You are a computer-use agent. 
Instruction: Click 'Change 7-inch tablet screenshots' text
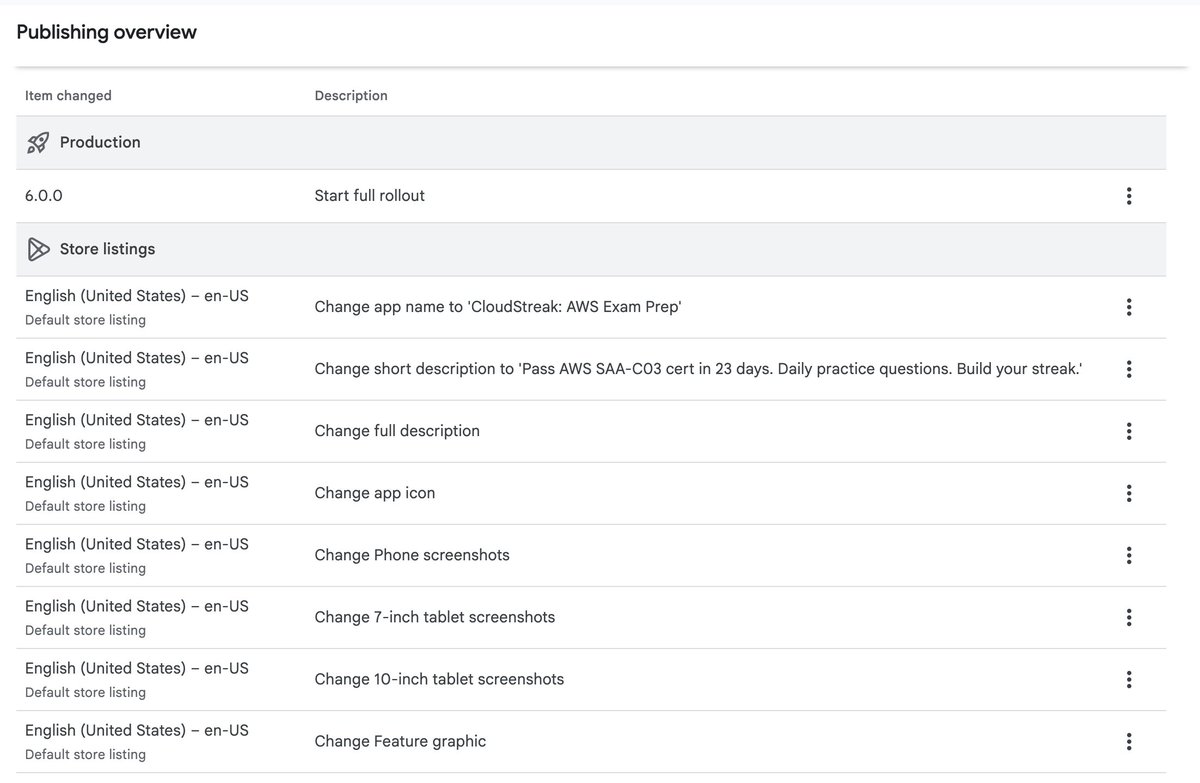coord(435,617)
